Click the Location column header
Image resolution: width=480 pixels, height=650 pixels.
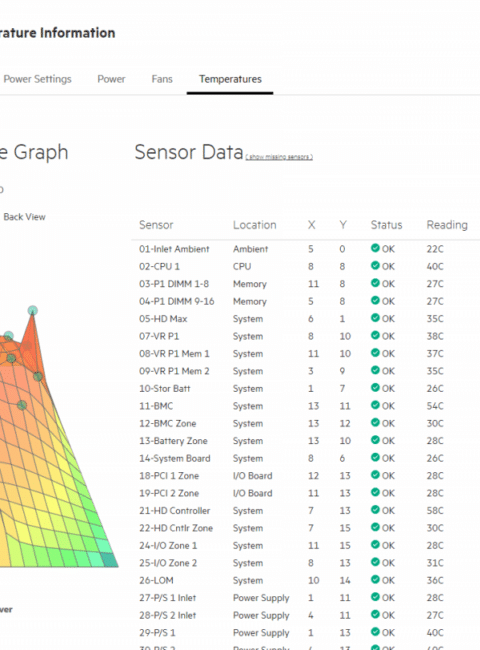255,225
